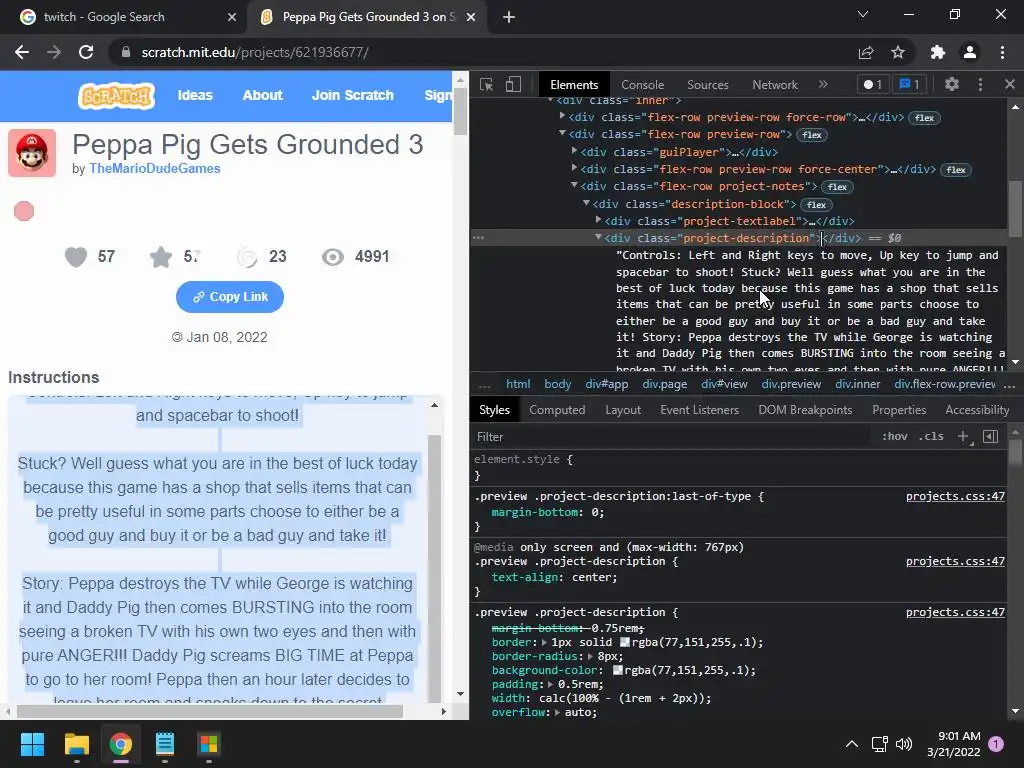Open File Explorer from the taskbar
Screen dimensions: 1024x768
click(76, 744)
